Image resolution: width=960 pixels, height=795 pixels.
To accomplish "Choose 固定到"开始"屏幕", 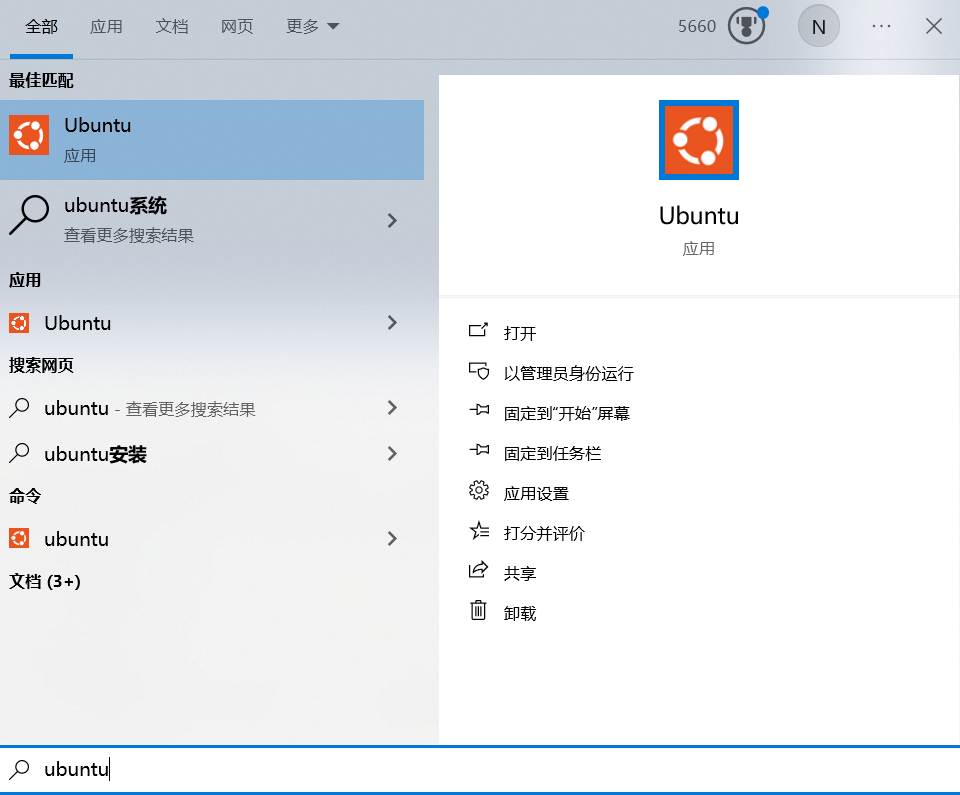I will (566, 413).
